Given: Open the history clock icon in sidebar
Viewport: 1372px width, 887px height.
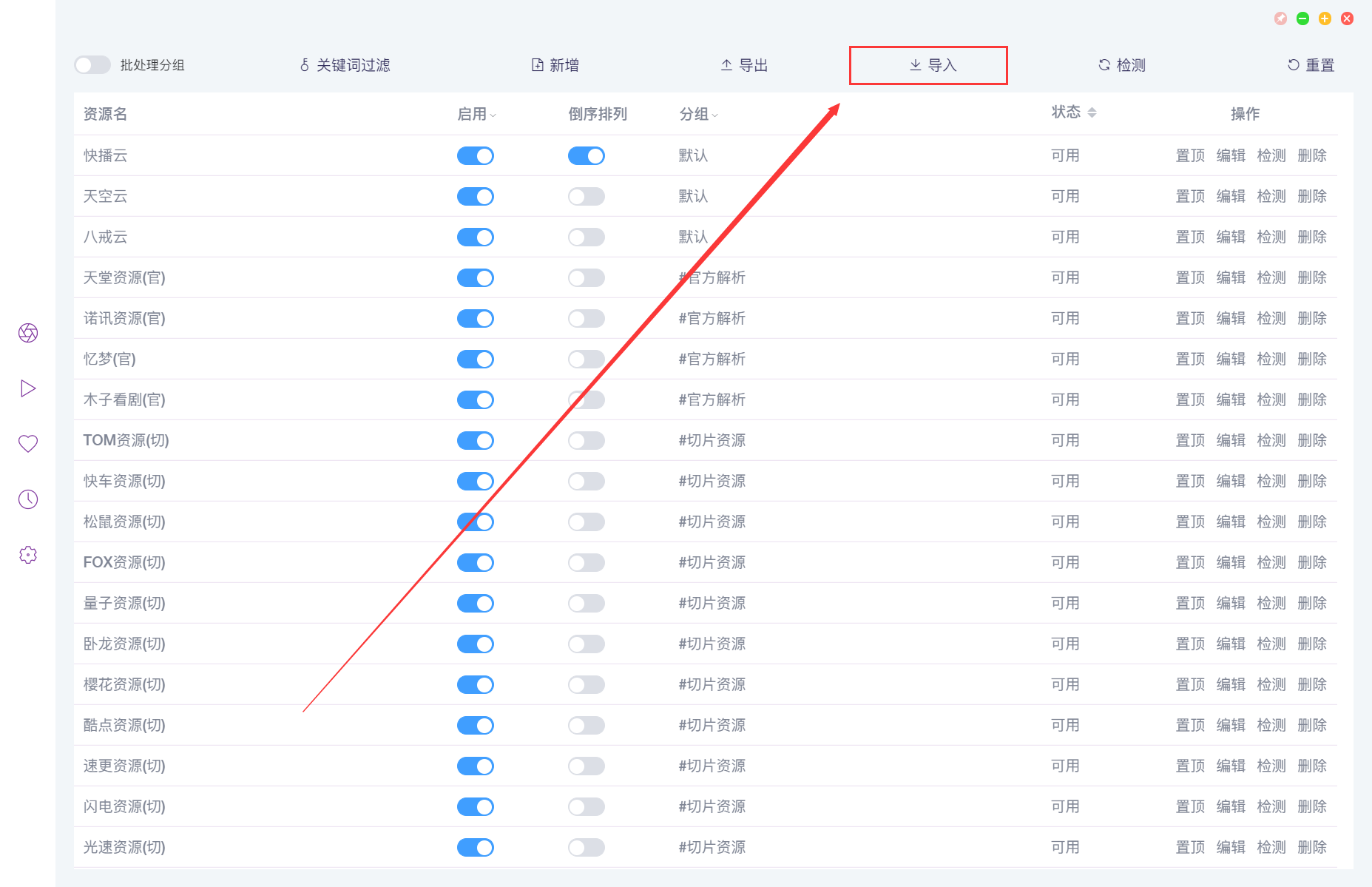Looking at the screenshot, I should [27, 499].
